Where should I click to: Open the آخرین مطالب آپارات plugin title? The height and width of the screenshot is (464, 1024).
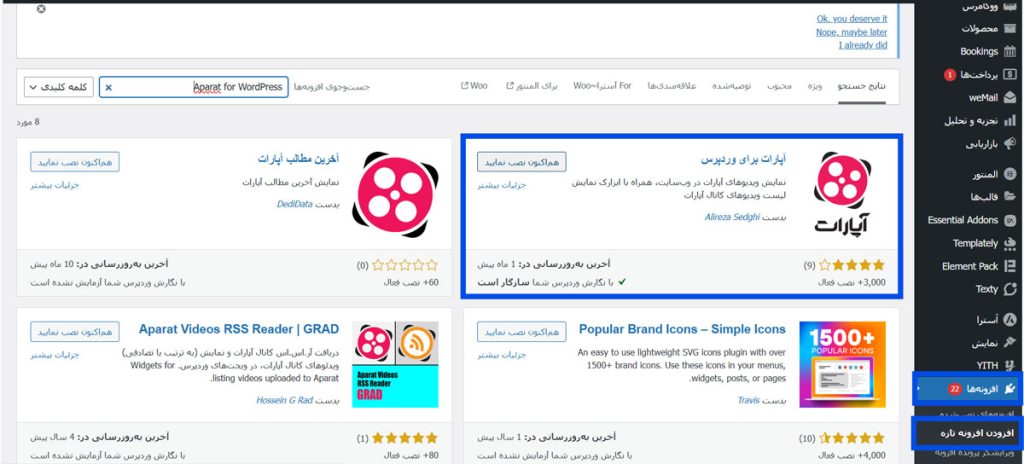(298, 159)
